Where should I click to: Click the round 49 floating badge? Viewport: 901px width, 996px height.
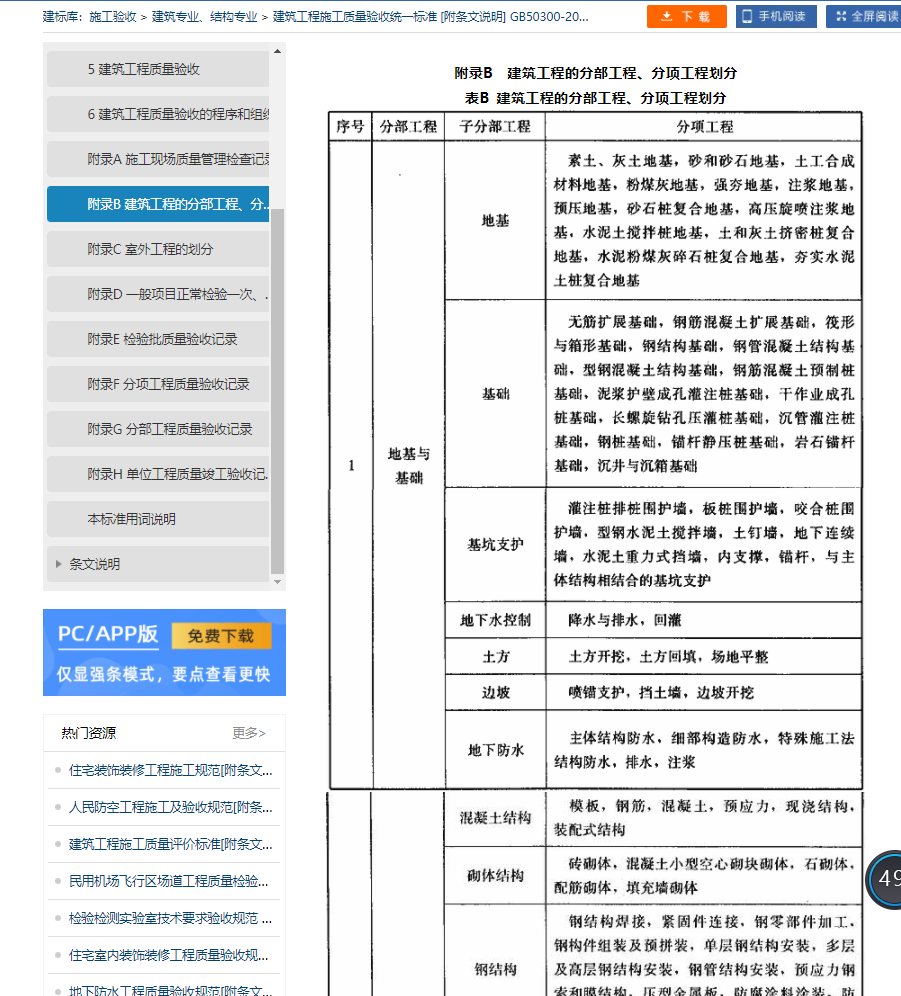[887, 879]
